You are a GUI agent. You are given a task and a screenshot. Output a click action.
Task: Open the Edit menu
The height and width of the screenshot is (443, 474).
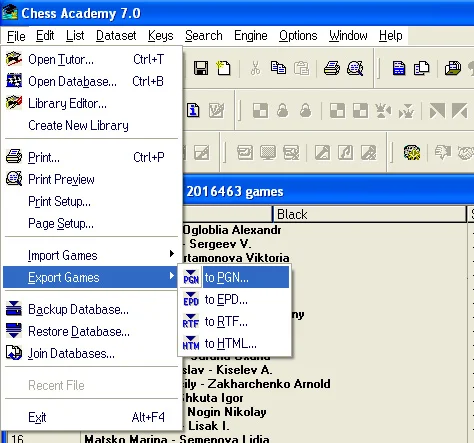45,36
